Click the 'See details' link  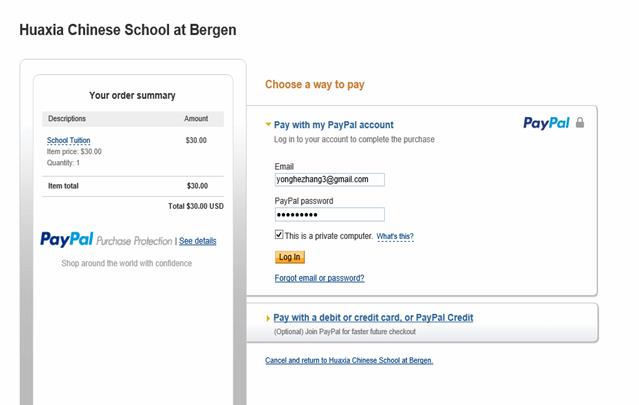click(x=197, y=241)
